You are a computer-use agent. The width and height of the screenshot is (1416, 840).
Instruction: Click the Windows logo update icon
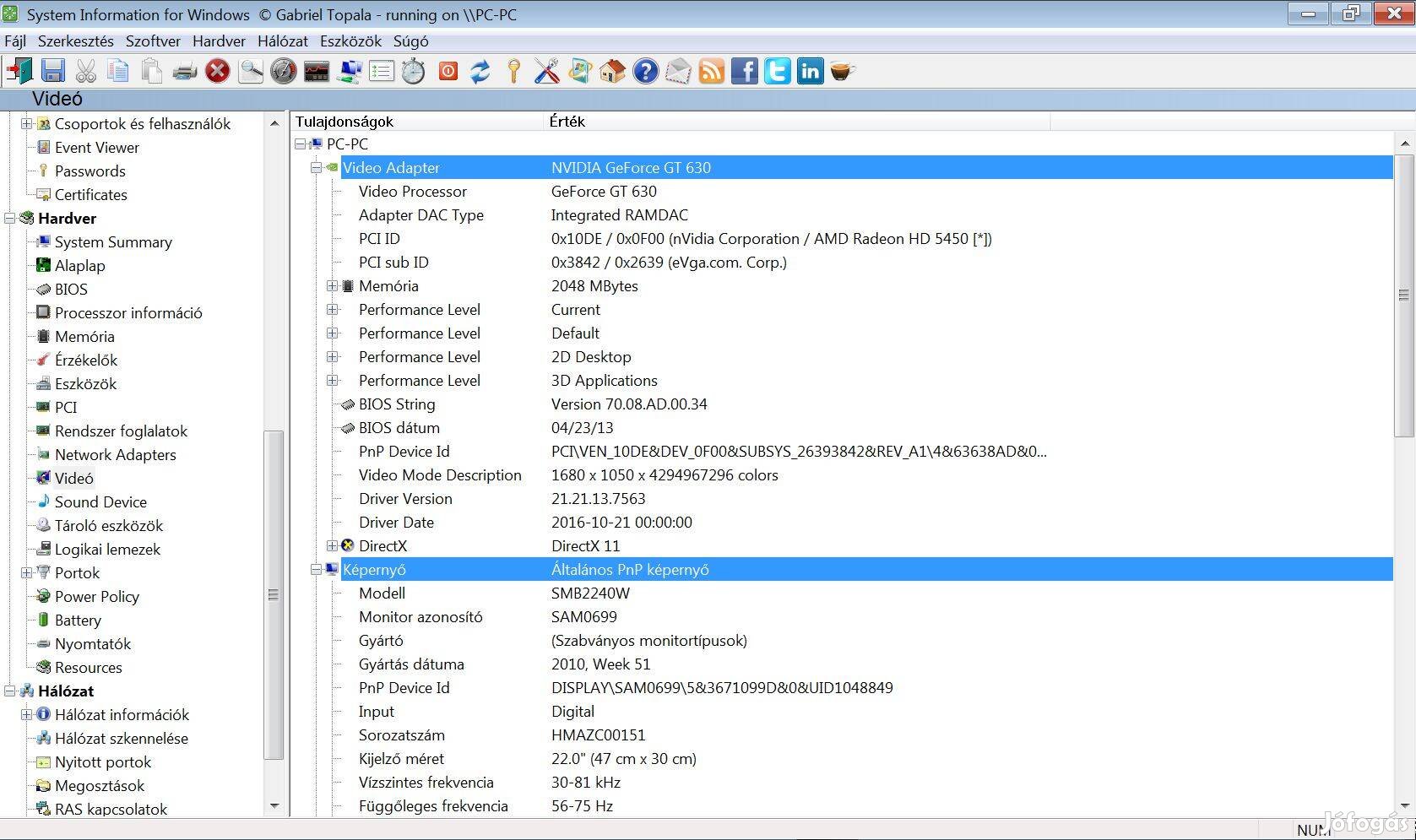[580, 71]
